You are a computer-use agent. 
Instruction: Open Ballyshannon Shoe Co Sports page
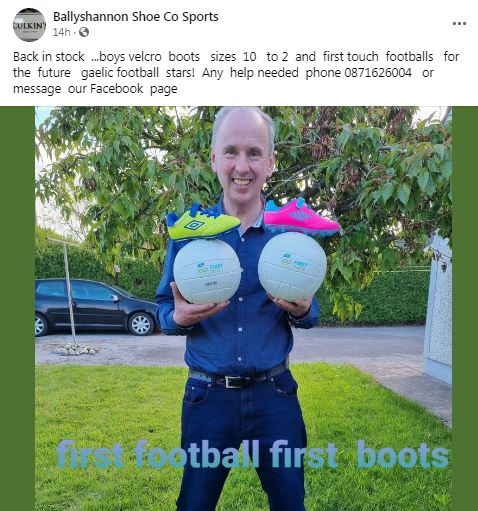tap(136, 17)
